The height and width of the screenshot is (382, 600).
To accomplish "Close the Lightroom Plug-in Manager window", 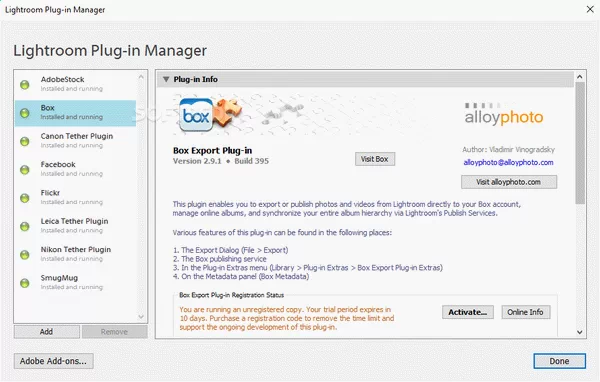I will tap(590, 9).
